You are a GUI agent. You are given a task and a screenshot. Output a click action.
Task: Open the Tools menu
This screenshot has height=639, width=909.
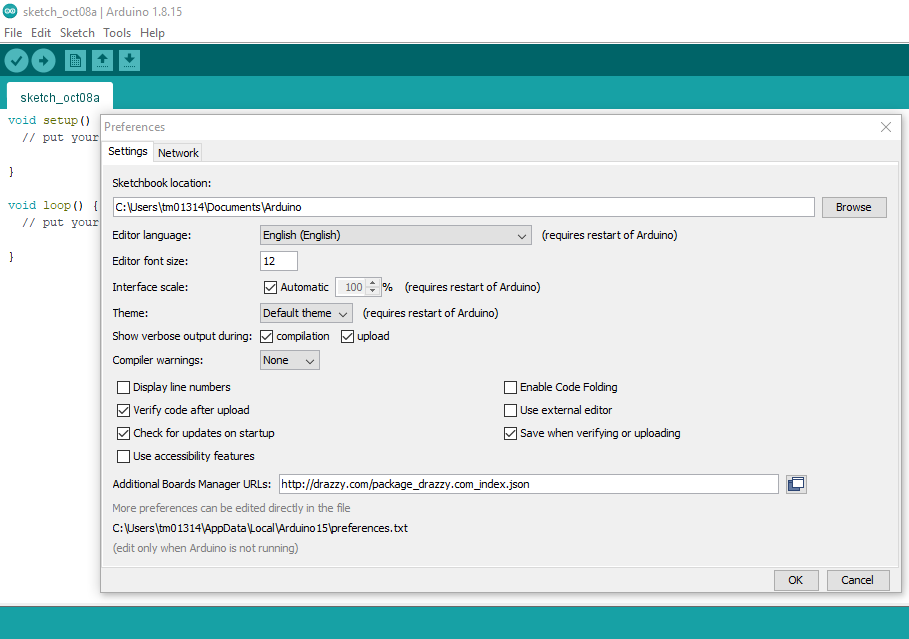coord(117,33)
